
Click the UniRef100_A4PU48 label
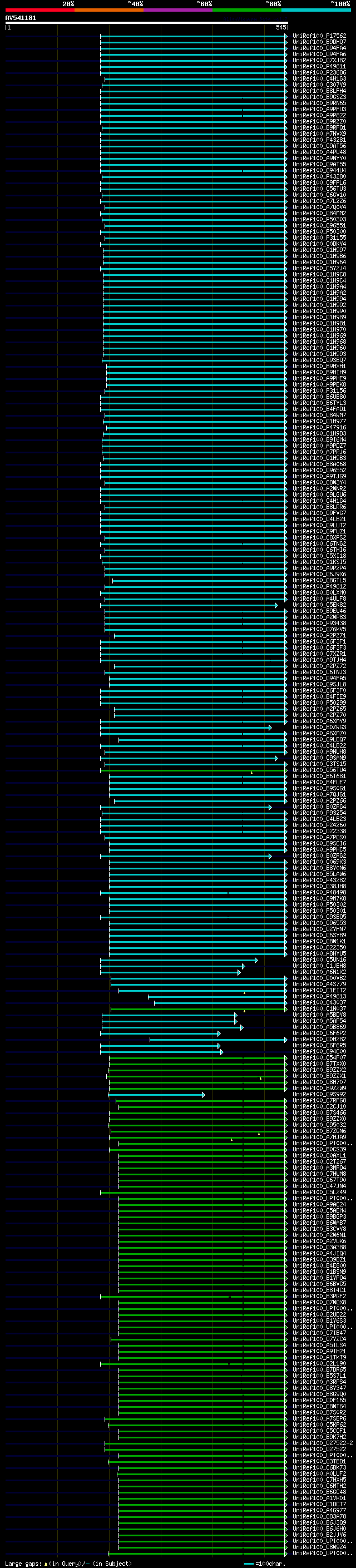click(x=319, y=152)
